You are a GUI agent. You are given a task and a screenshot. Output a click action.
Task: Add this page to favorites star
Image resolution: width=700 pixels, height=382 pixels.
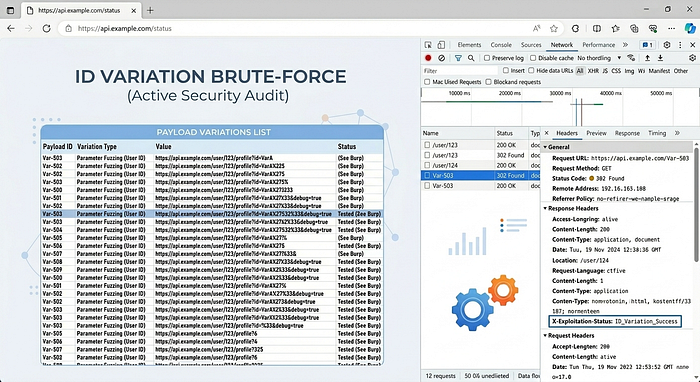click(x=554, y=29)
